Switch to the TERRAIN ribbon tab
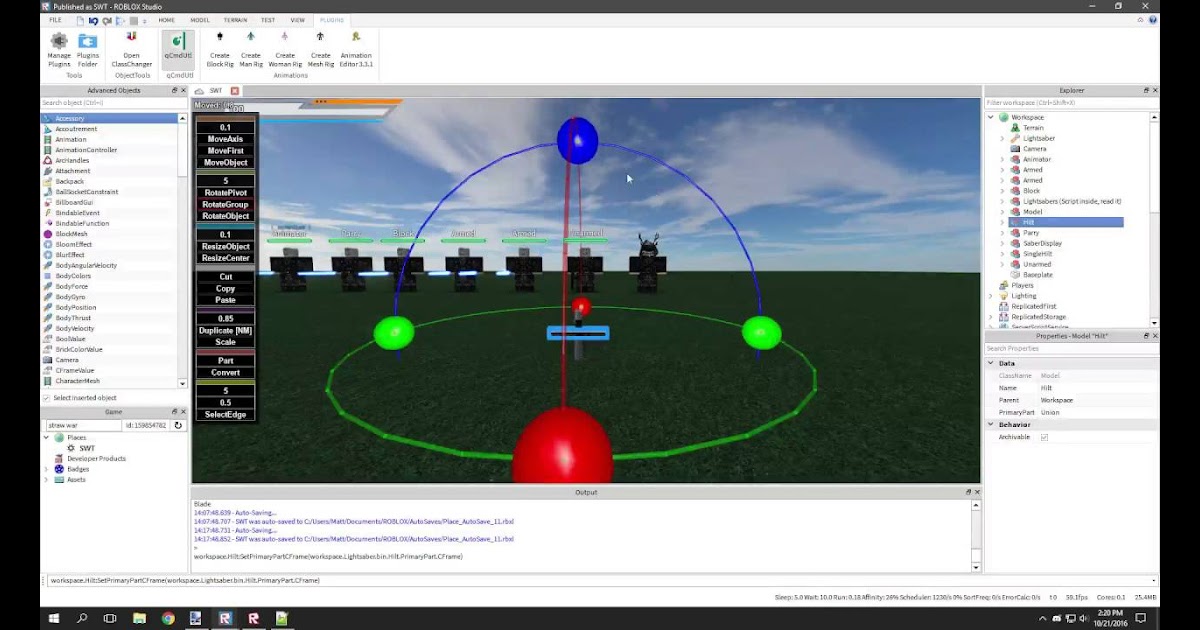Screen dimensions: 1200x630 click(x=235, y=20)
